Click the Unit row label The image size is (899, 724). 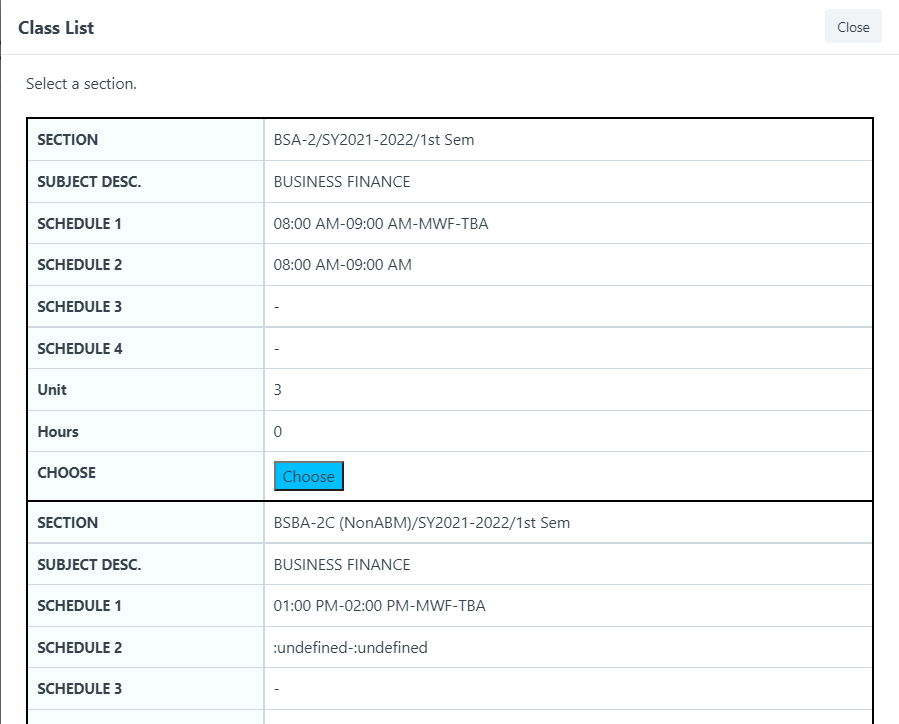click(x=52, y=390)
